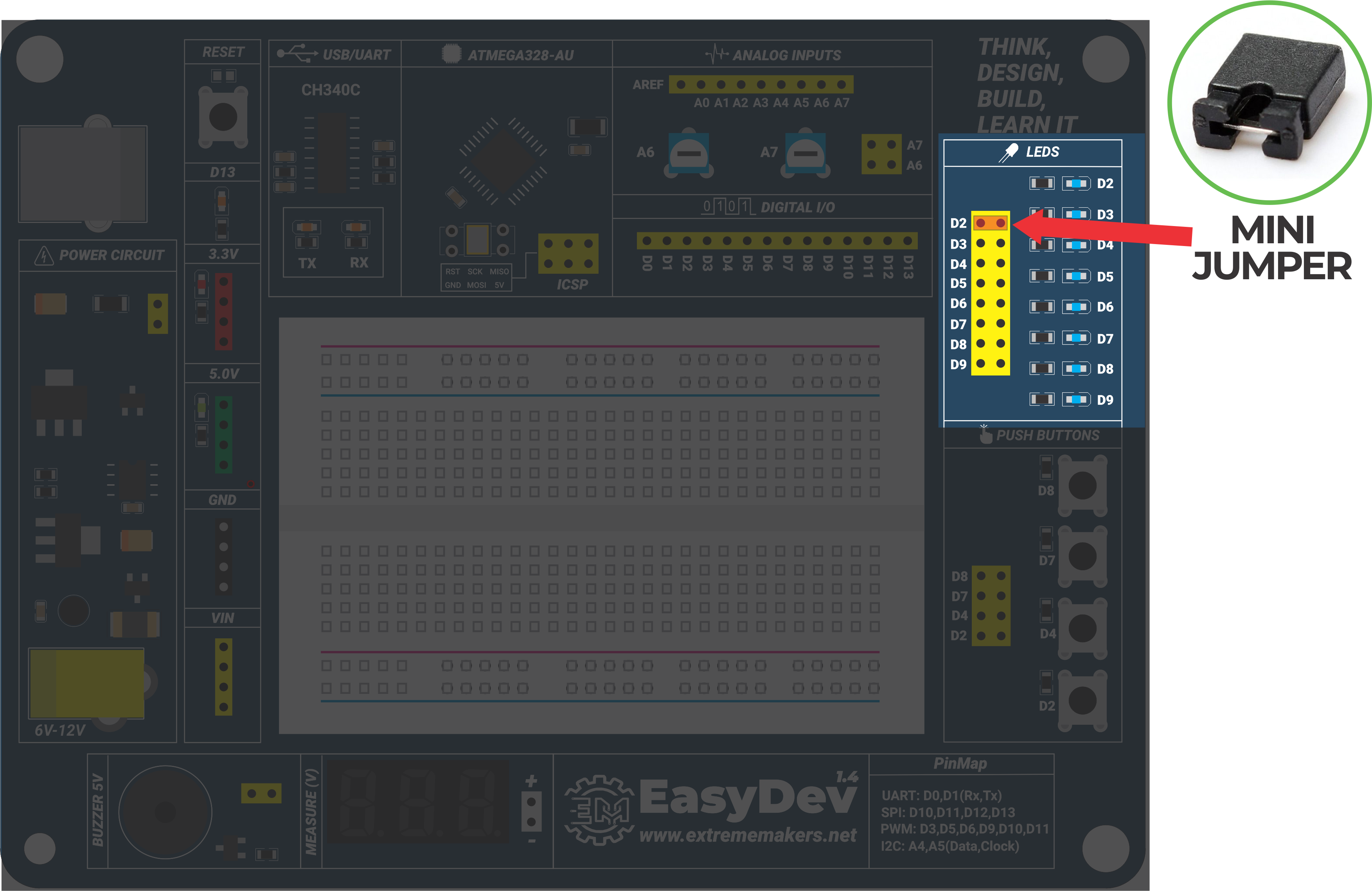Select the A6 potentiometer
This screenshot has height=891, width=1372.
(689, 153)
